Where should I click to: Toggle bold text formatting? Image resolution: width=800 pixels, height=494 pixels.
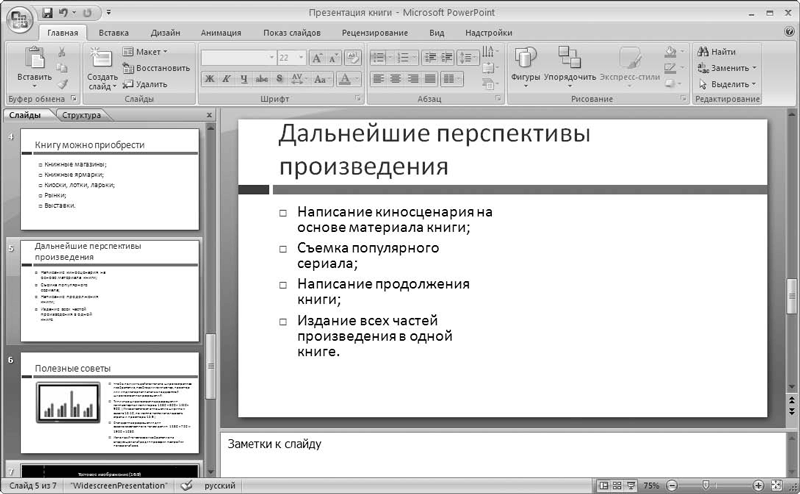(x=210, y=79)
